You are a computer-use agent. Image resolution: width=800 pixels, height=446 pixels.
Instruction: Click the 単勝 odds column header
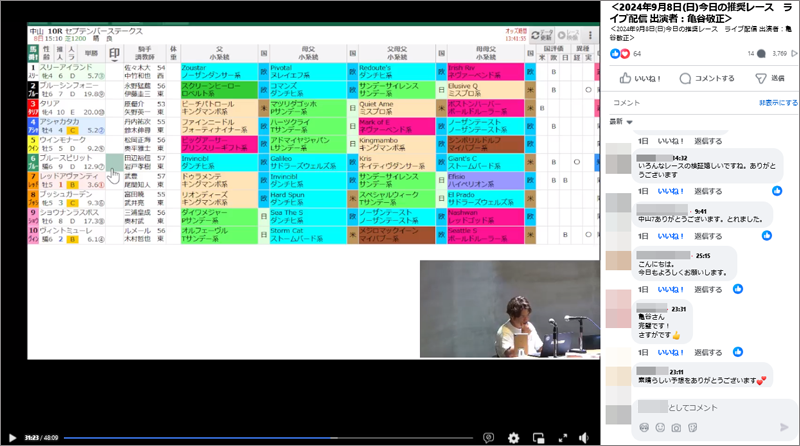click(x=91, y=54)
